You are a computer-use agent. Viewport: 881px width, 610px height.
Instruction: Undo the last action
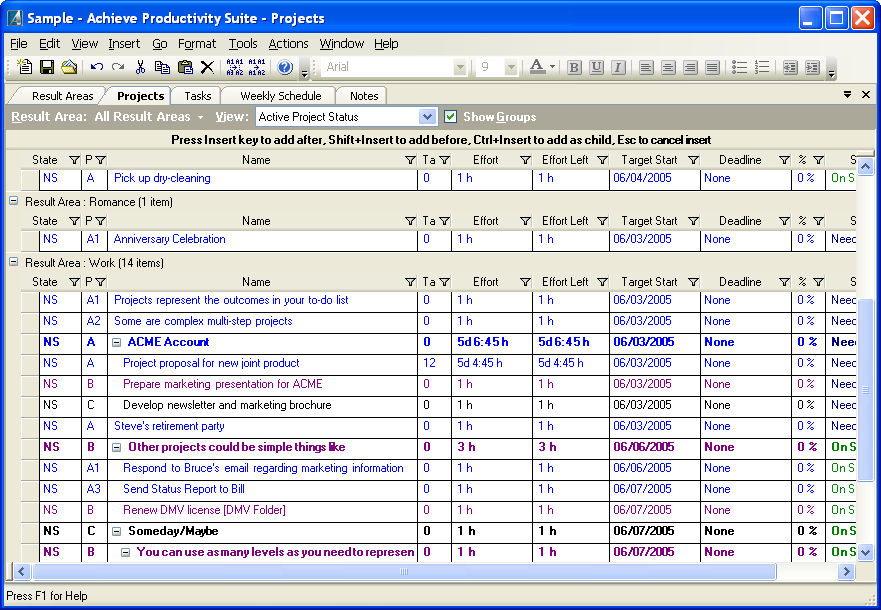coord(97,67)
